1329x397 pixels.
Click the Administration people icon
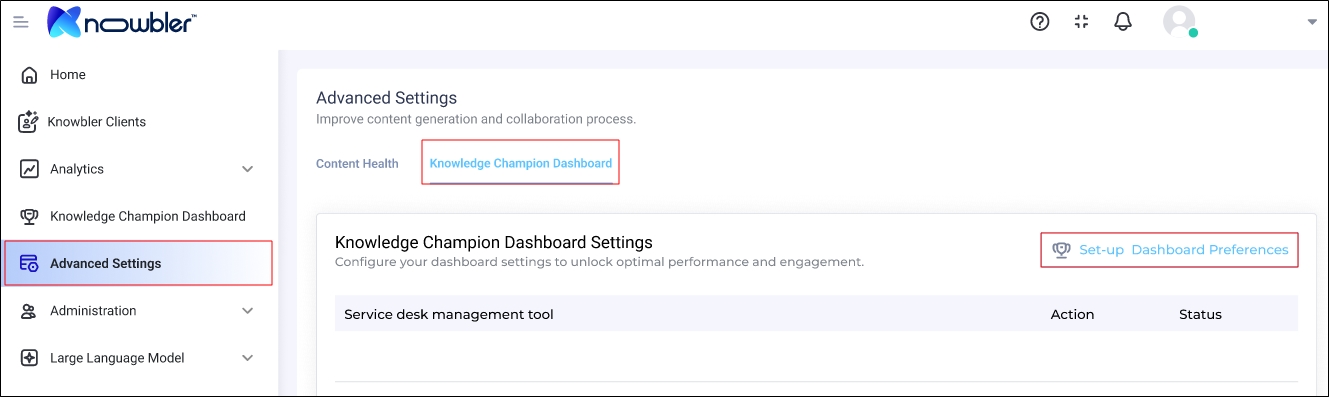pyautogui.click(x=29, y=311)
